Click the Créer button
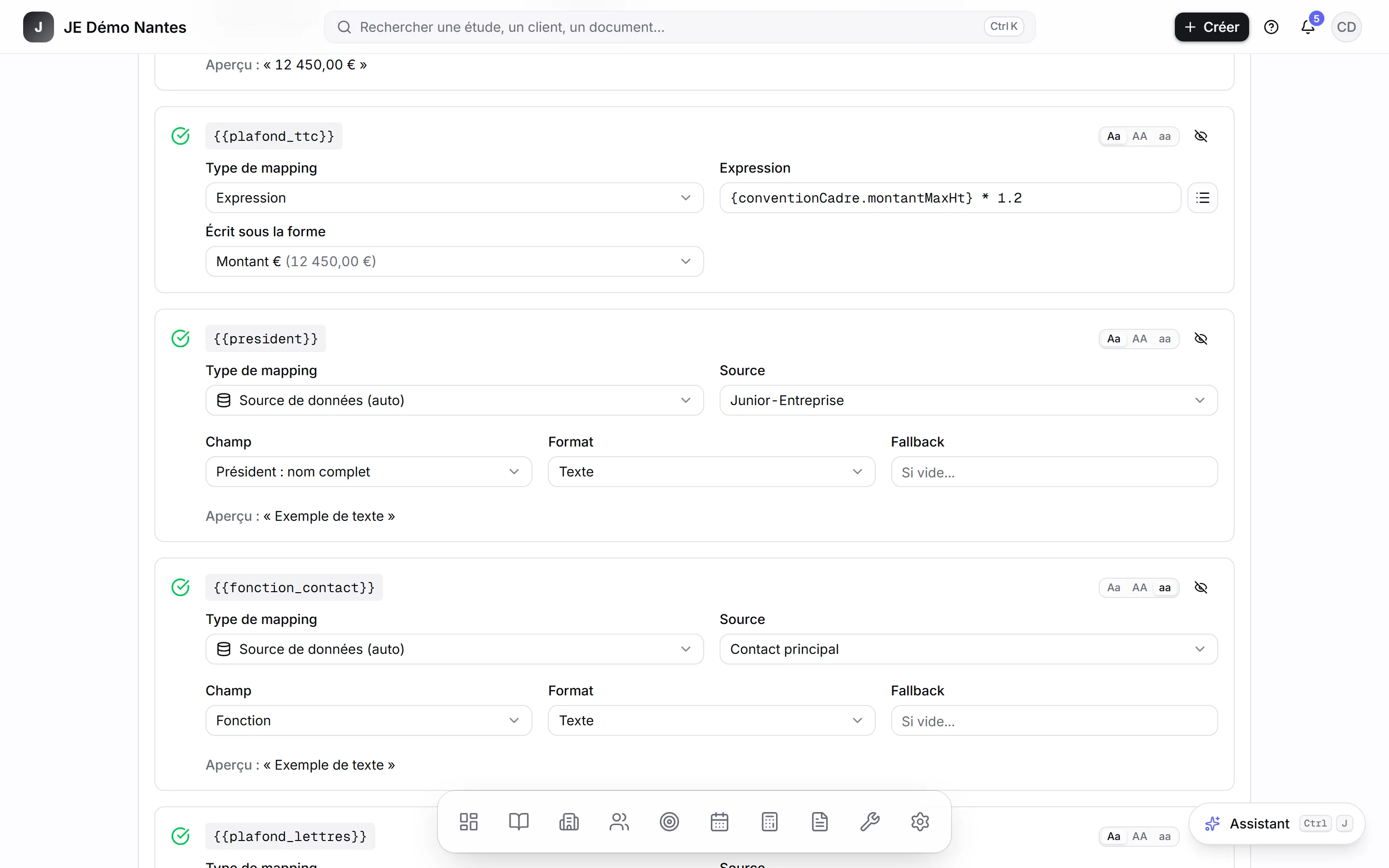Viewport: 1389px width, 868px height. 1211,27
